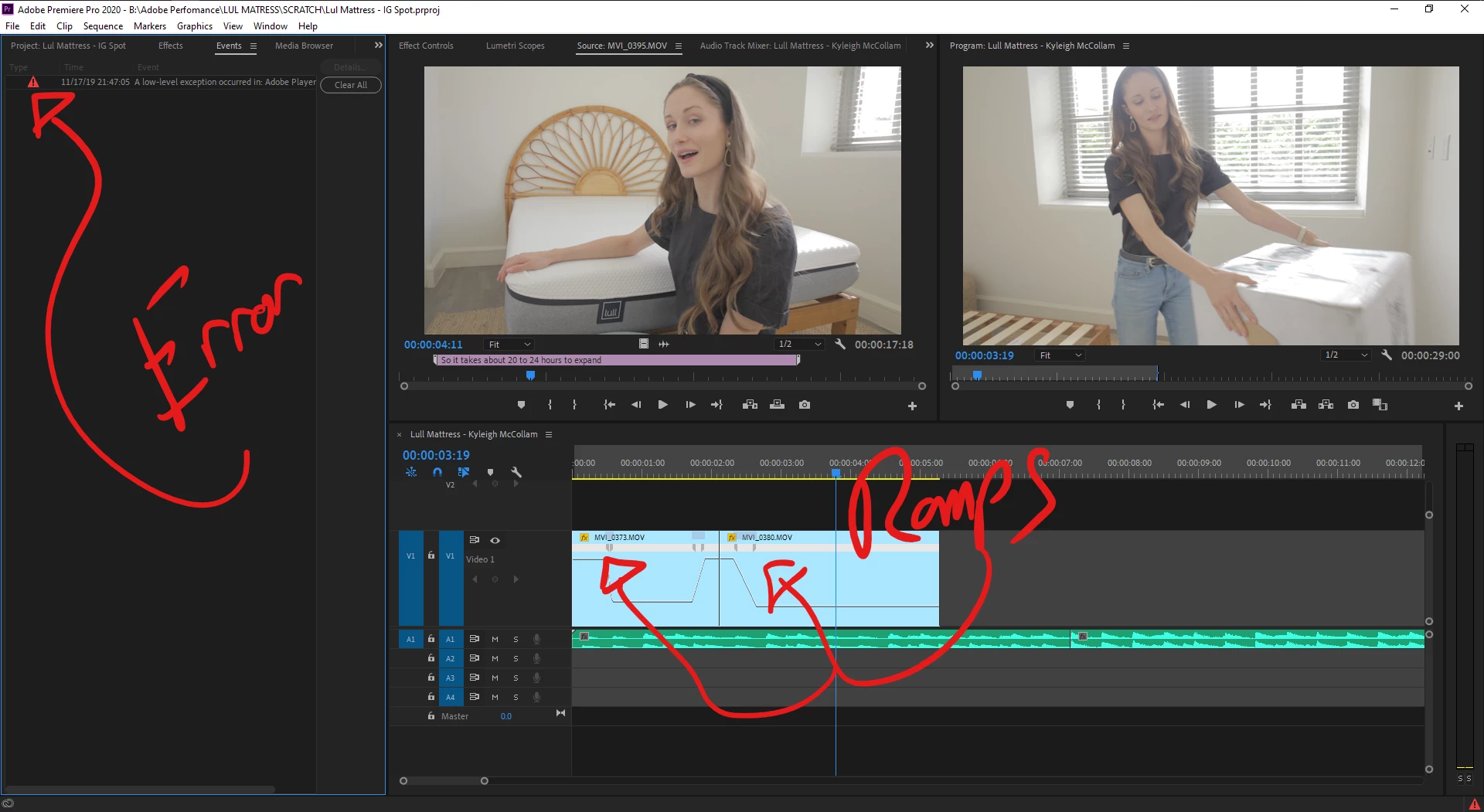Expand hidden tabs in Source panel group

pyautogui.click(x=929, y=46)
